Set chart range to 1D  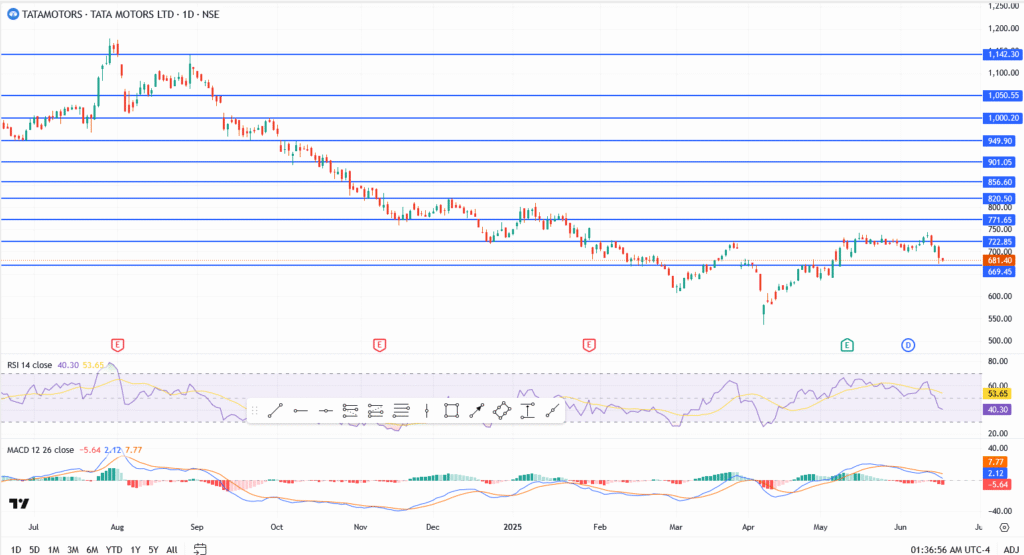coord(16,550)
